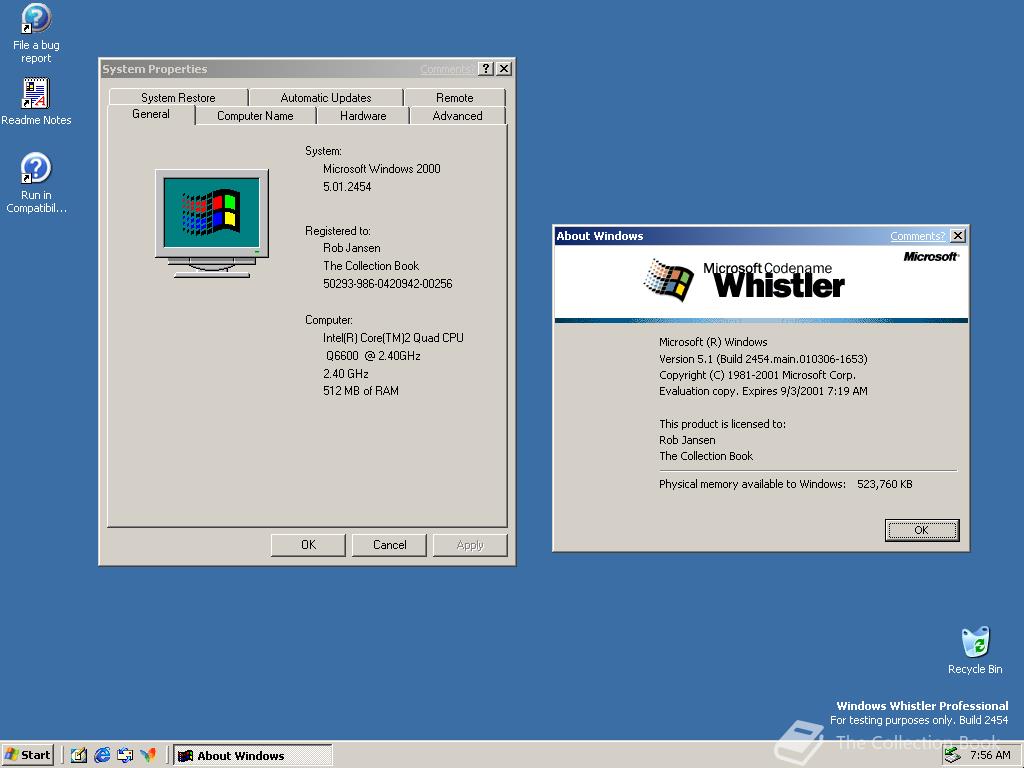Launch Outlook Express from quick launch bar
This screenshot has width=1024, height=768.
pyautogui.click(x=125, y=756)
